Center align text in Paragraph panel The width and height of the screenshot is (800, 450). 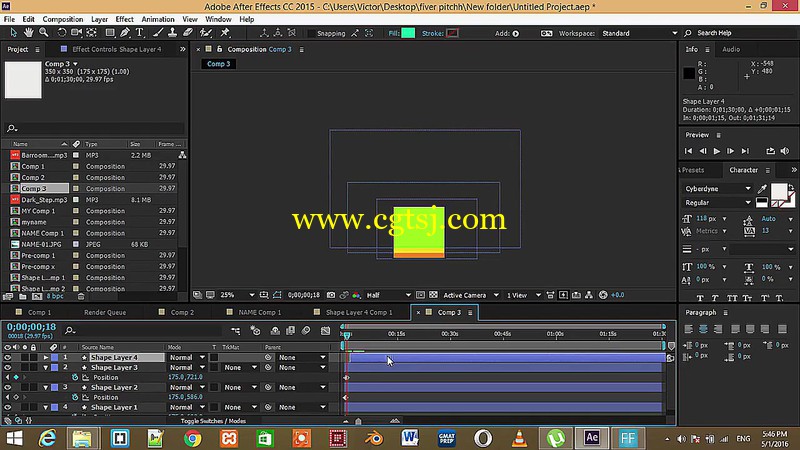coord(703,329)
